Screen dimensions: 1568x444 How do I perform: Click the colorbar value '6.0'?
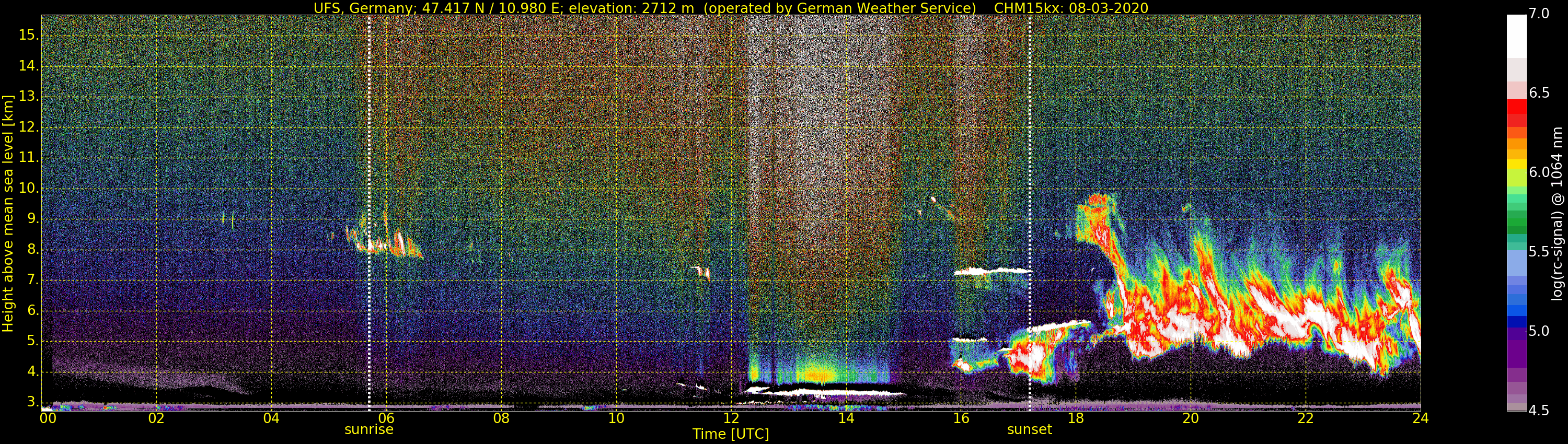click(1539, 173)
